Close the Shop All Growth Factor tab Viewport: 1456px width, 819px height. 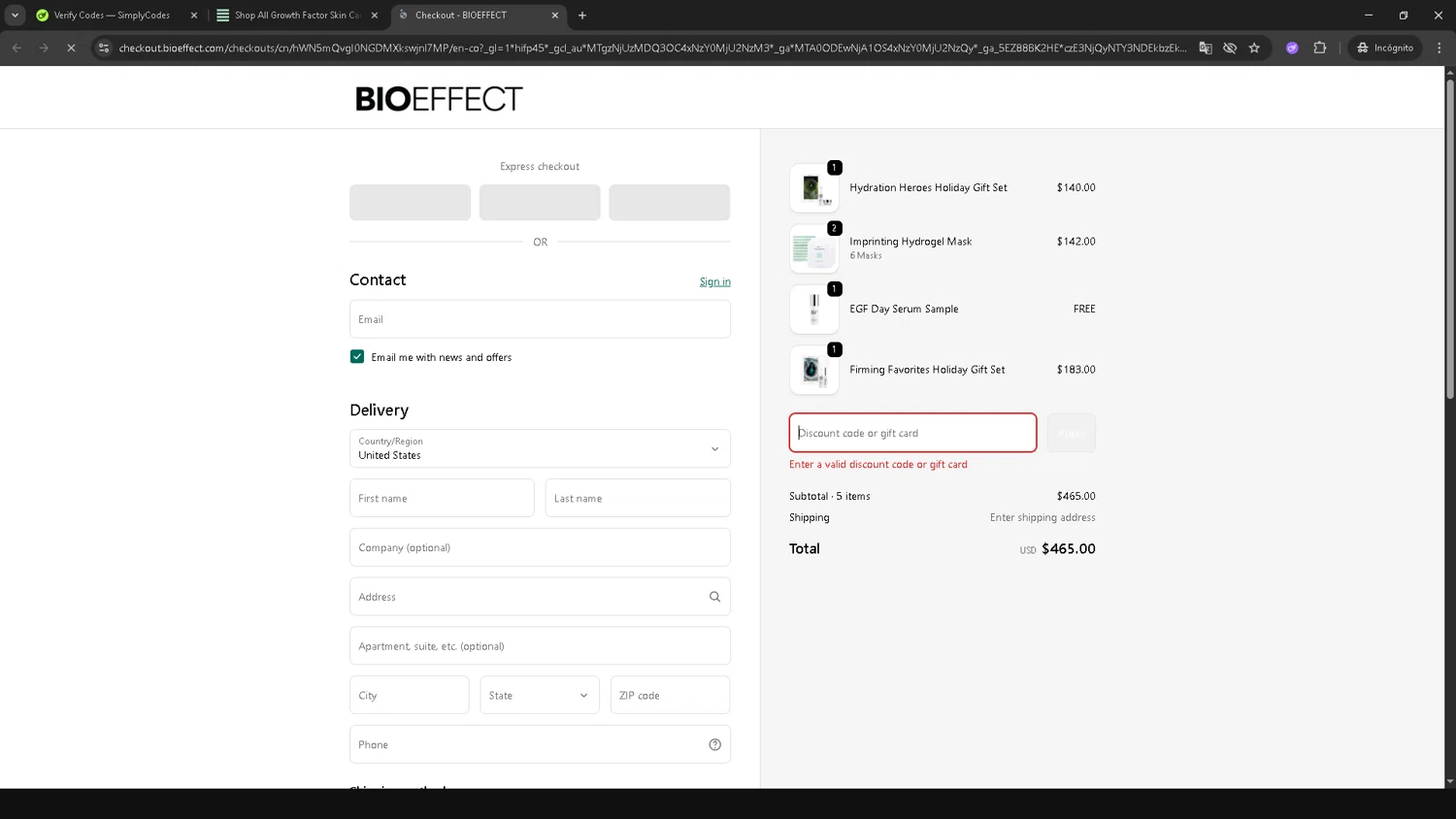click(x=375, y=16)
